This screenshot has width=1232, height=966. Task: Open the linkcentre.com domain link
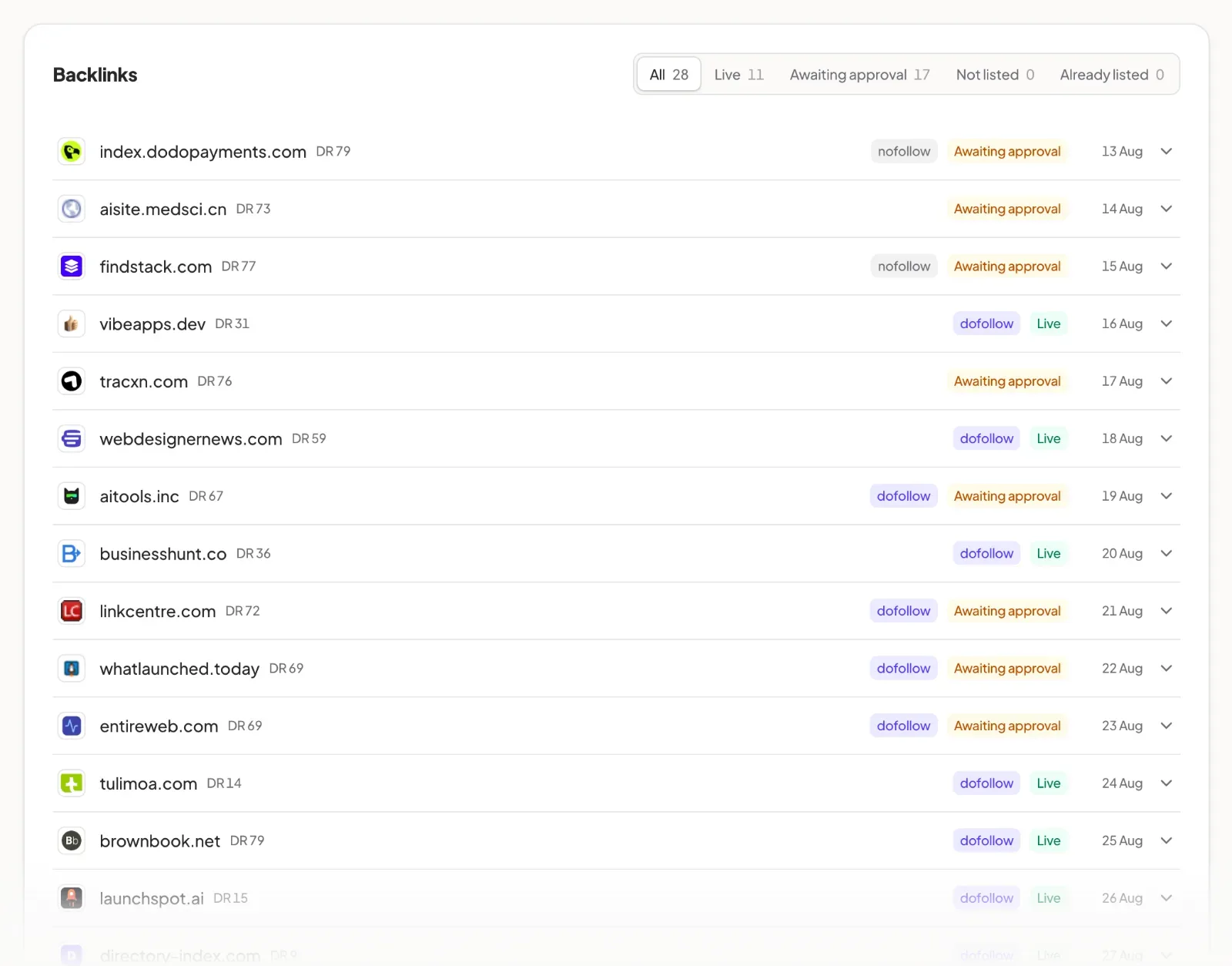coord(158,611)
